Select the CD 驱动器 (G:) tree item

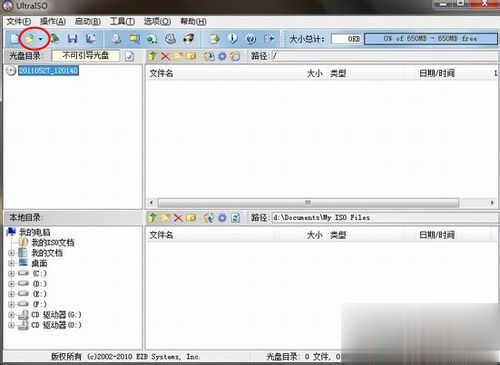coord(56,315)
